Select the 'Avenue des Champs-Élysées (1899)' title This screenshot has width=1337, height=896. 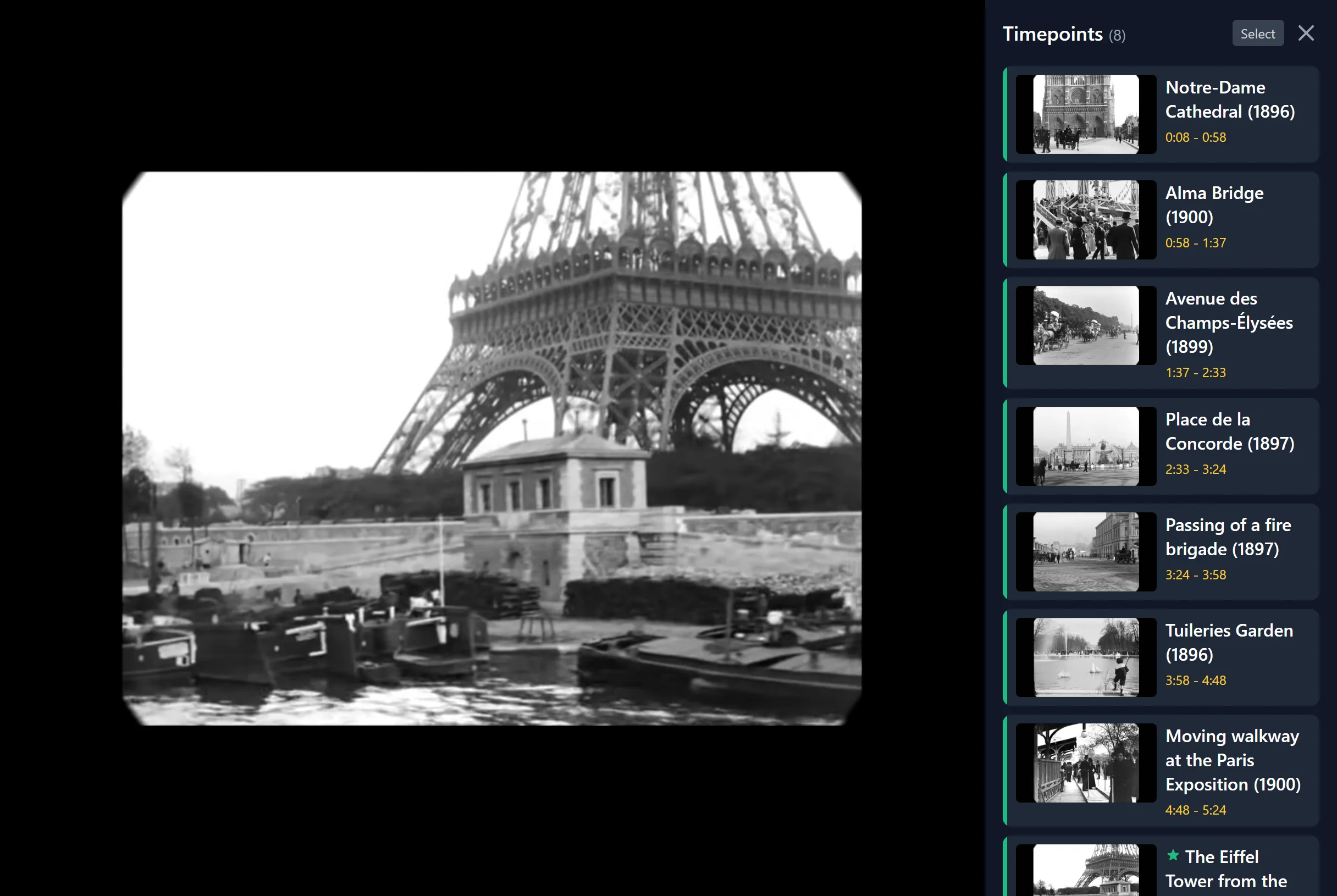click(x=1229, y=323)
